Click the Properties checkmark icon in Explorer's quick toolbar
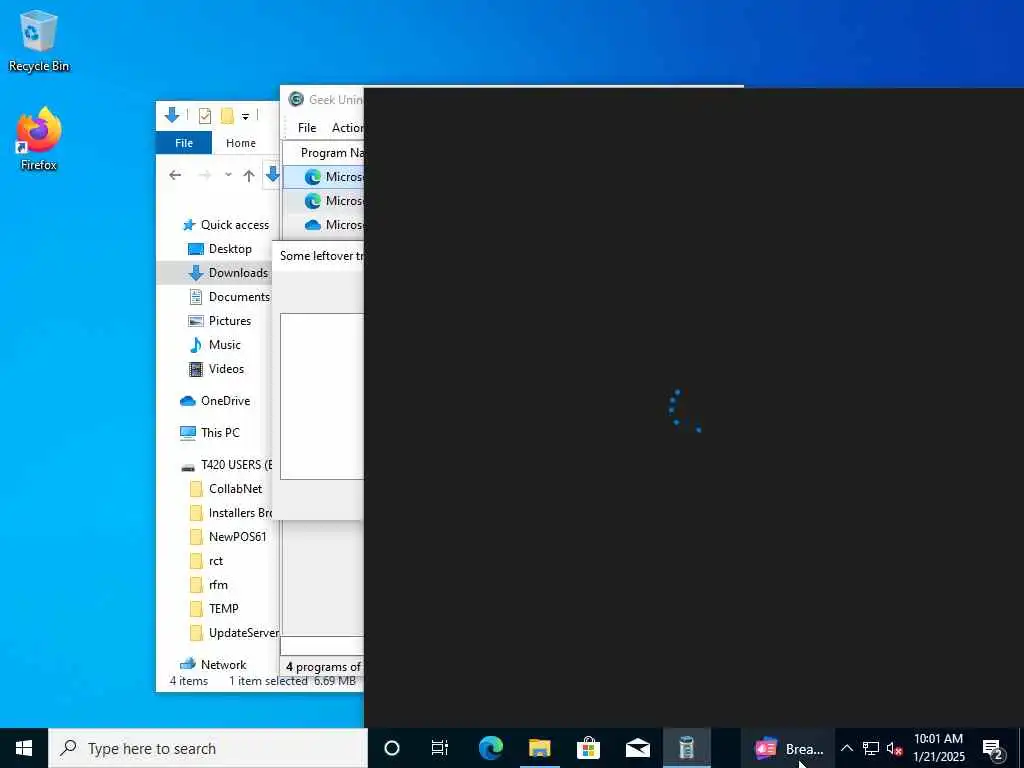The width and height of the screenshot is (1024, 768). coord(205,116)
